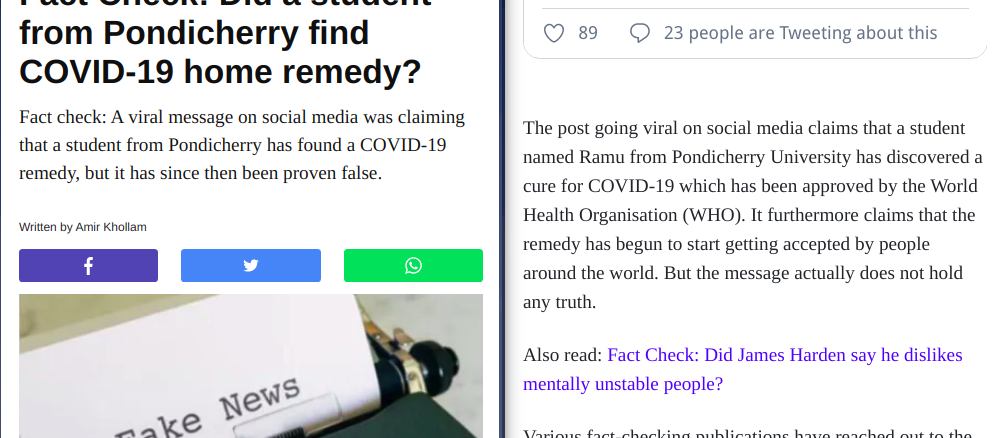Click the 'Also read:' label
The width and height of the screenshot is (1003, 438).
(563, 355)
